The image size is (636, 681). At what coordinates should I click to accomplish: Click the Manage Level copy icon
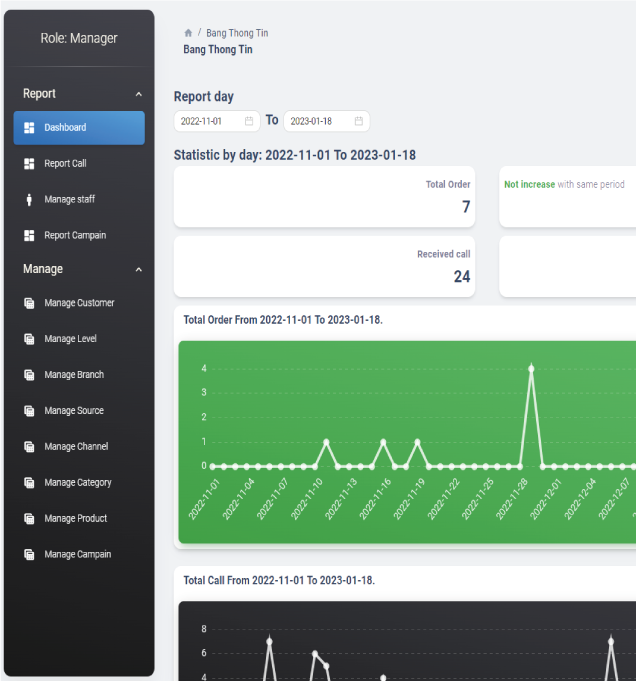pos(29,339)
